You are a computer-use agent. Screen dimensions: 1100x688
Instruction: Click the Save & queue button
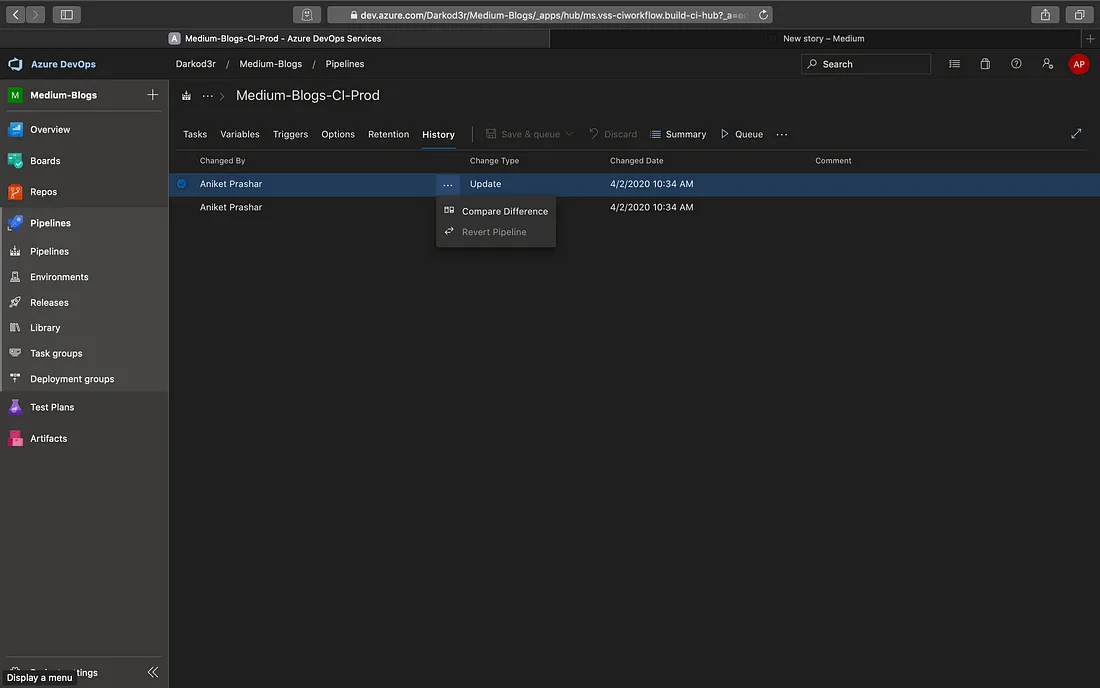523,134
